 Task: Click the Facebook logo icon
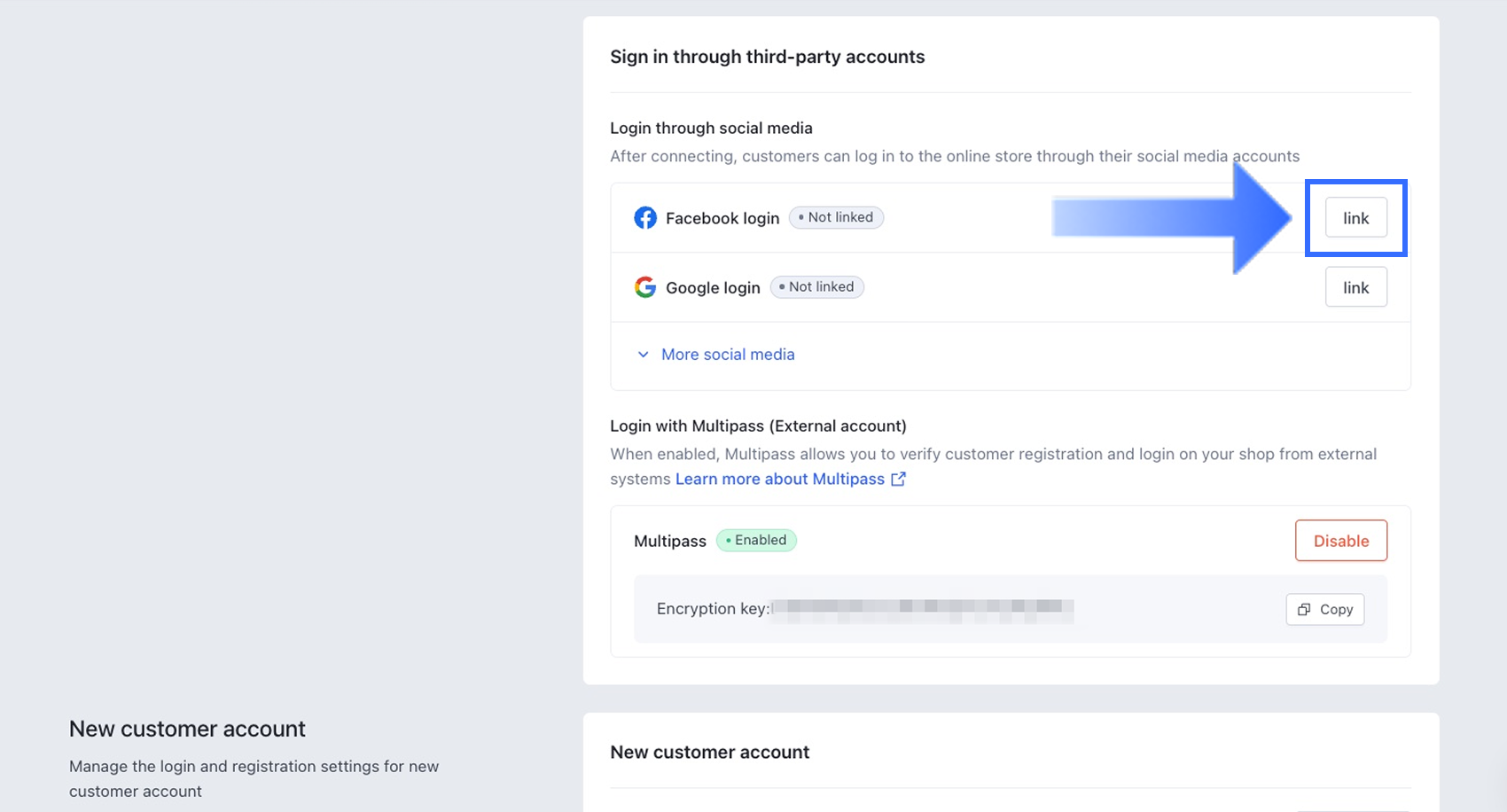(645, 218)
